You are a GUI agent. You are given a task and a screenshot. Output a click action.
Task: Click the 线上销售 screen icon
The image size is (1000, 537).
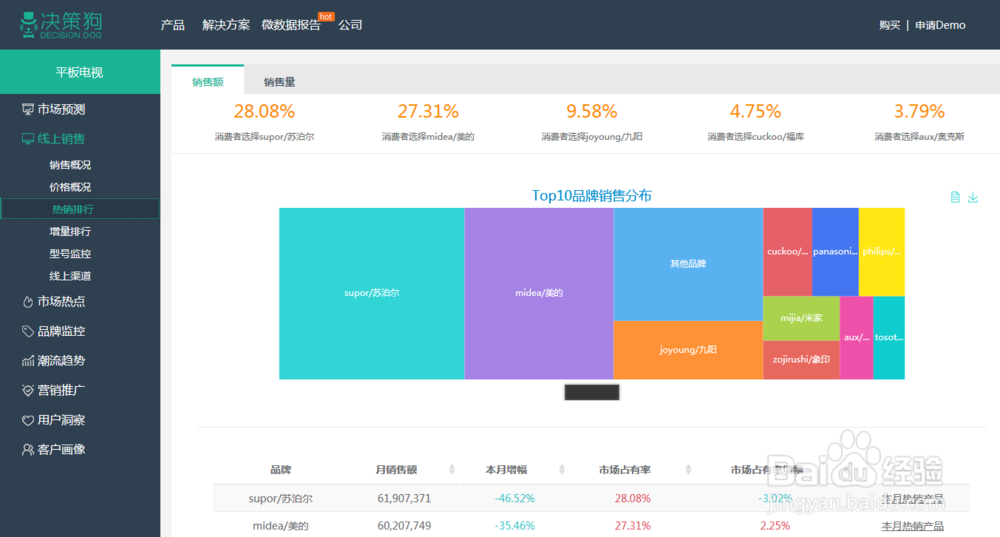coord(27,139)
